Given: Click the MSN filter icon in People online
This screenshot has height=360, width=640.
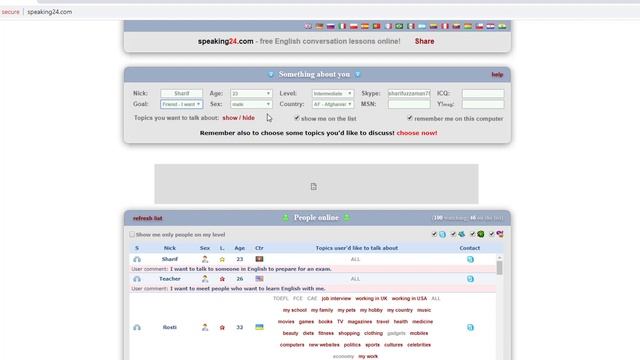Looking at the screenshot, I should (462, 234).
